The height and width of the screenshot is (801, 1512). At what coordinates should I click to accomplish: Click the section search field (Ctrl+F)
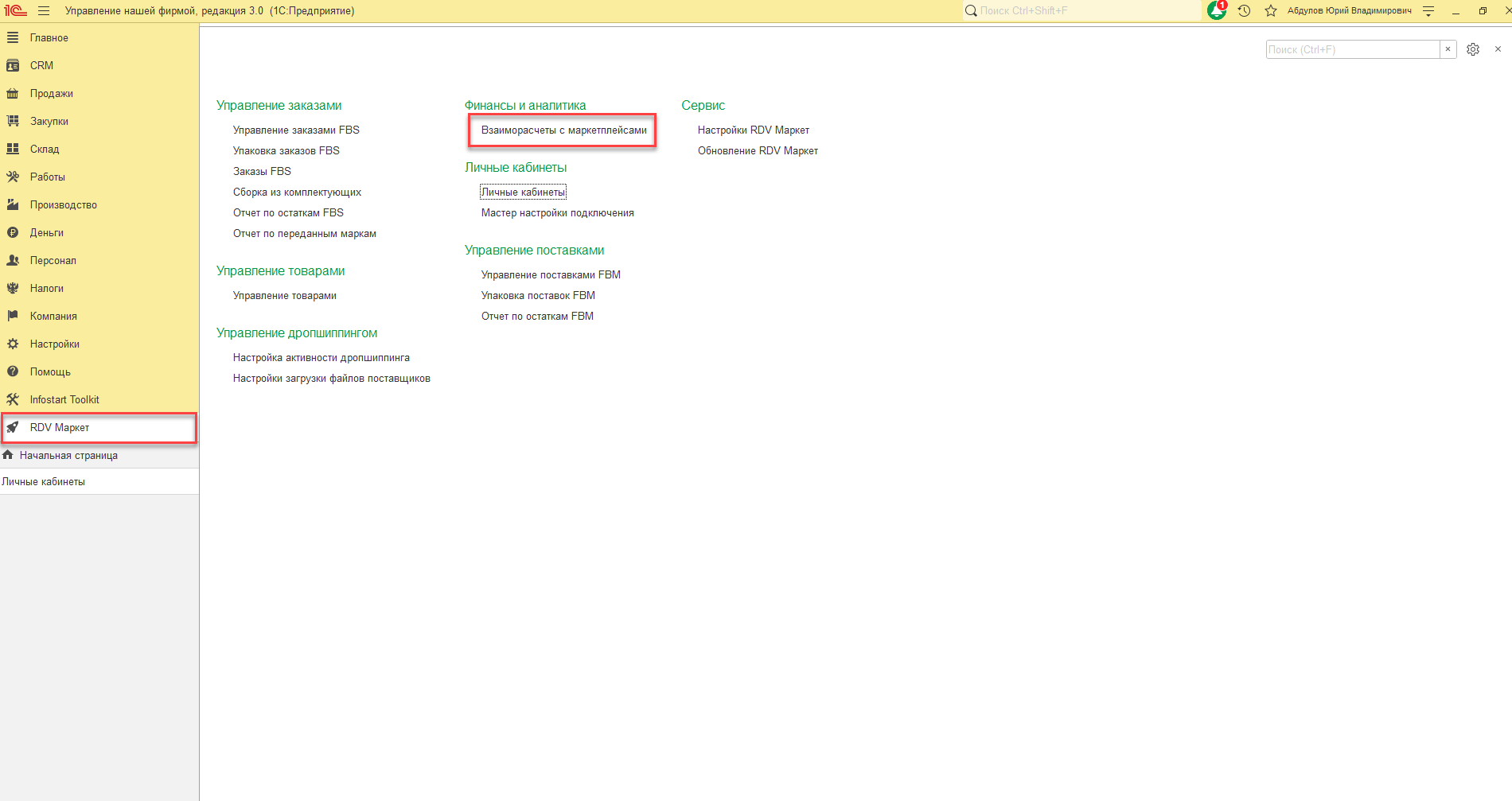[x=1353, y=49]
